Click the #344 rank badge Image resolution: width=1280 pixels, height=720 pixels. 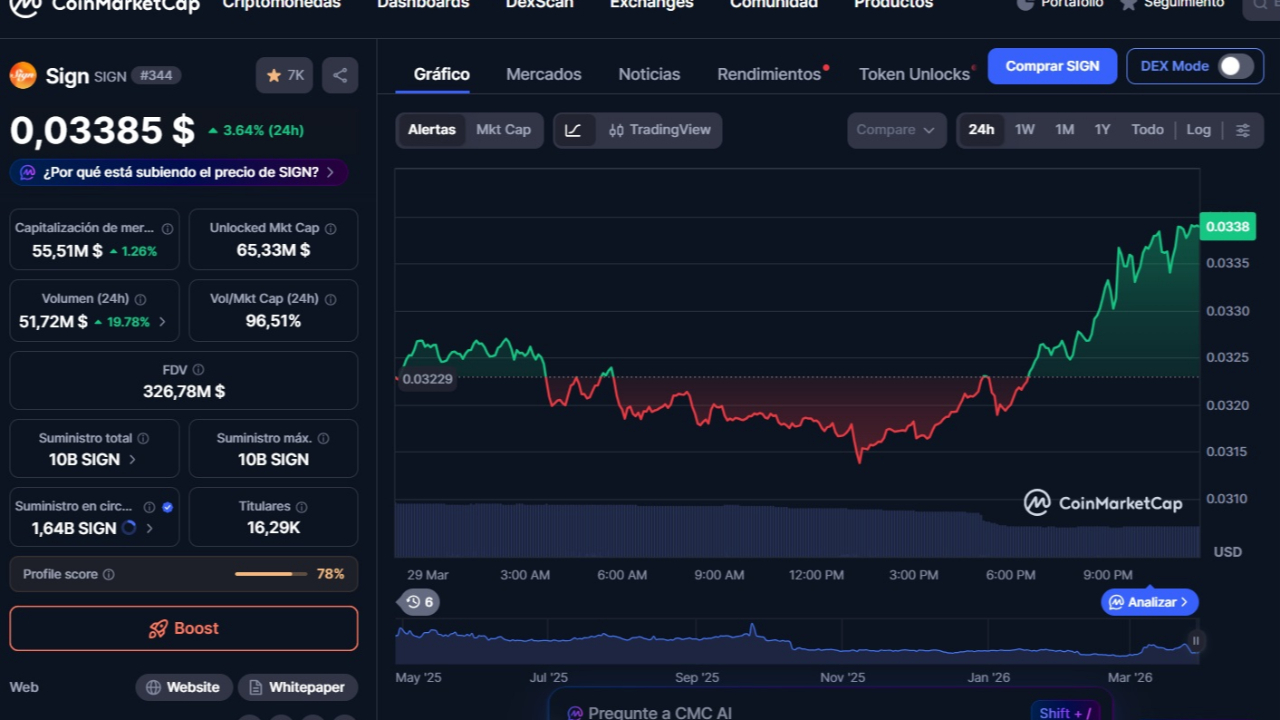[x=156, y=75]
